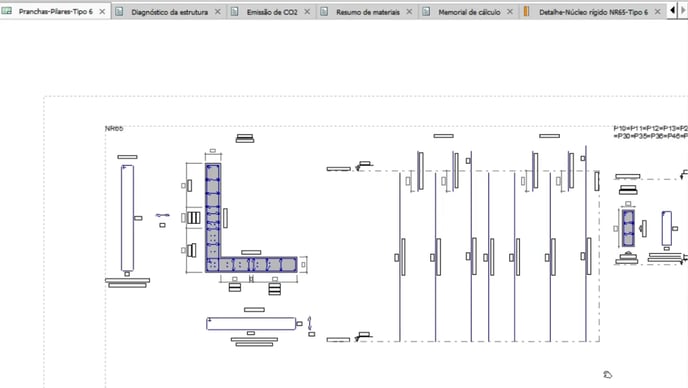Switch to the Diagnóstico da estrutura tab
The image size is (688, 388).
click(169, 12)
